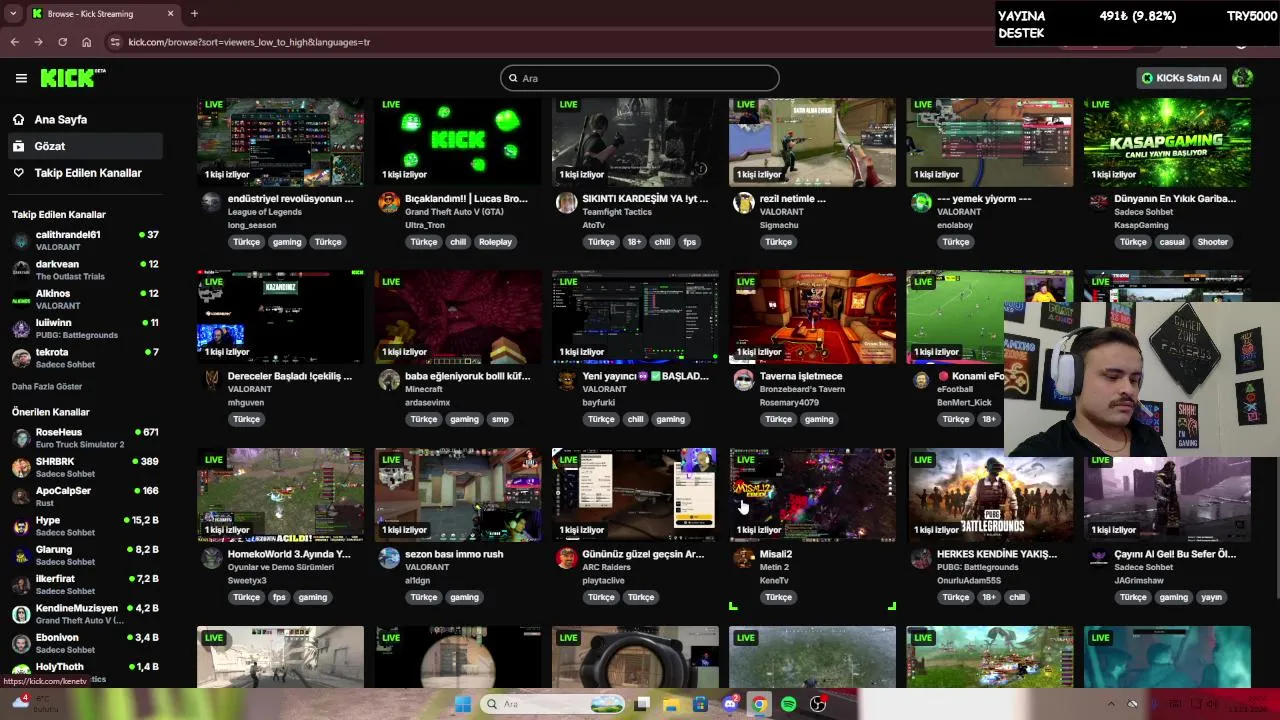Click bayfurki streamer avatar
Viewport: 1280px width, 720px height.
pos(566,380)
